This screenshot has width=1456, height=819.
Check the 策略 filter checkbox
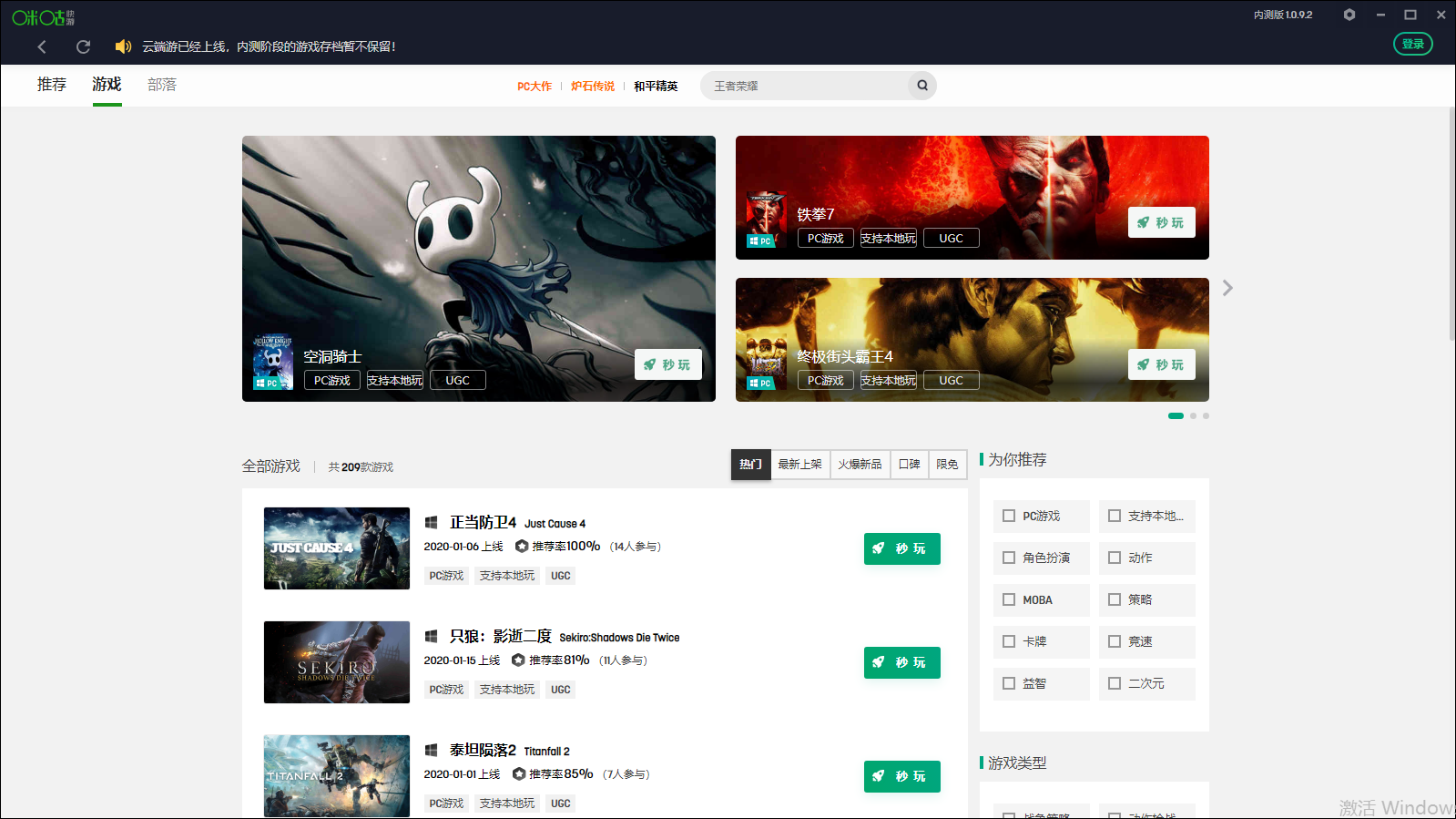pos(1115,599)
